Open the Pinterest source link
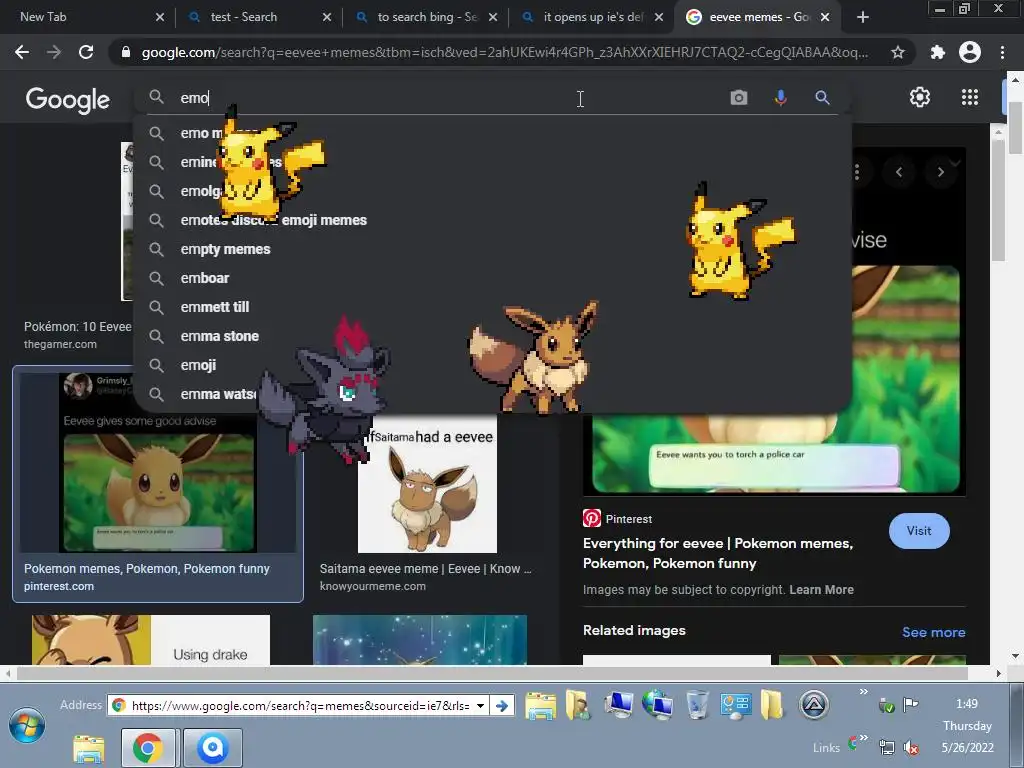 (618, 519)
